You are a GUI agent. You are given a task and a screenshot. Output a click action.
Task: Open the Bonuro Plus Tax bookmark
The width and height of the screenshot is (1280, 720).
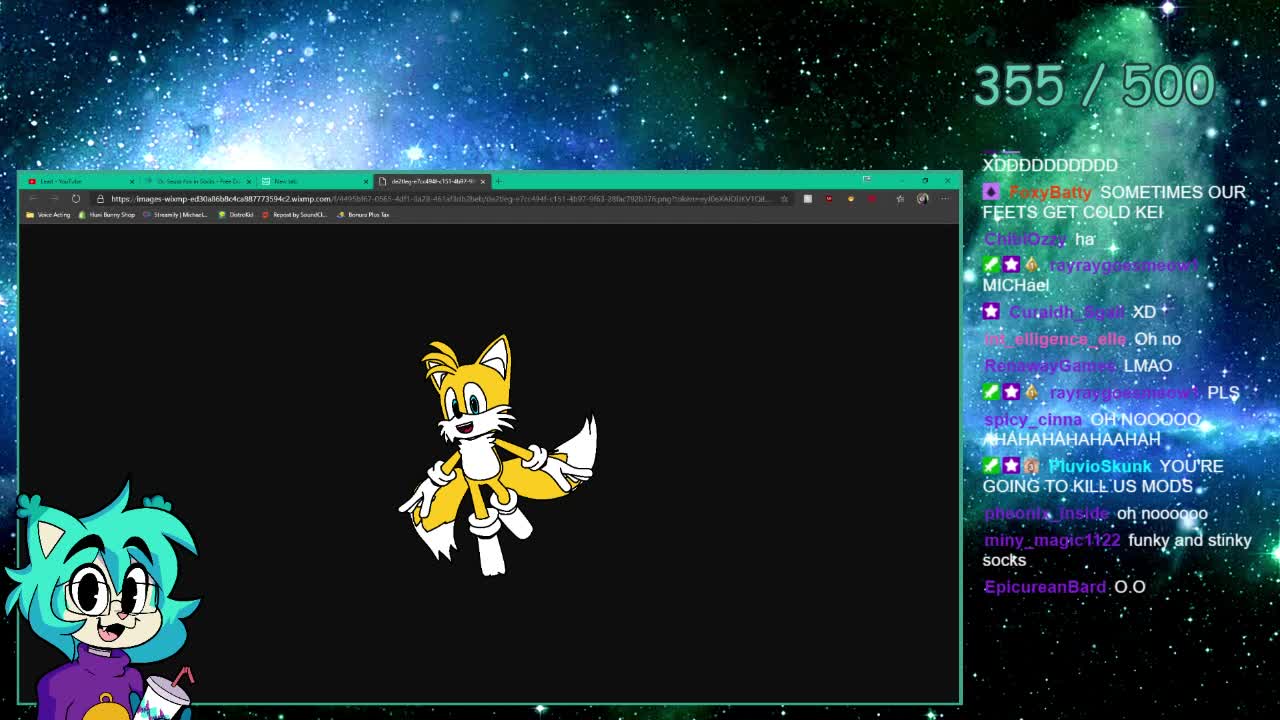(x=363, y=214)
